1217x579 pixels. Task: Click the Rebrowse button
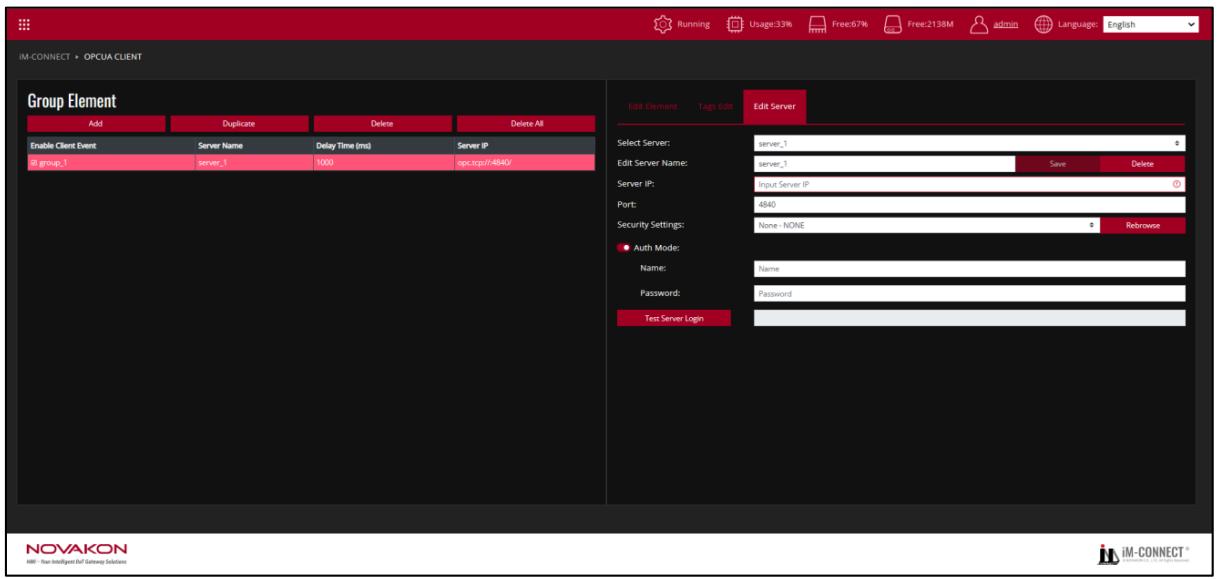point(1143,225)
